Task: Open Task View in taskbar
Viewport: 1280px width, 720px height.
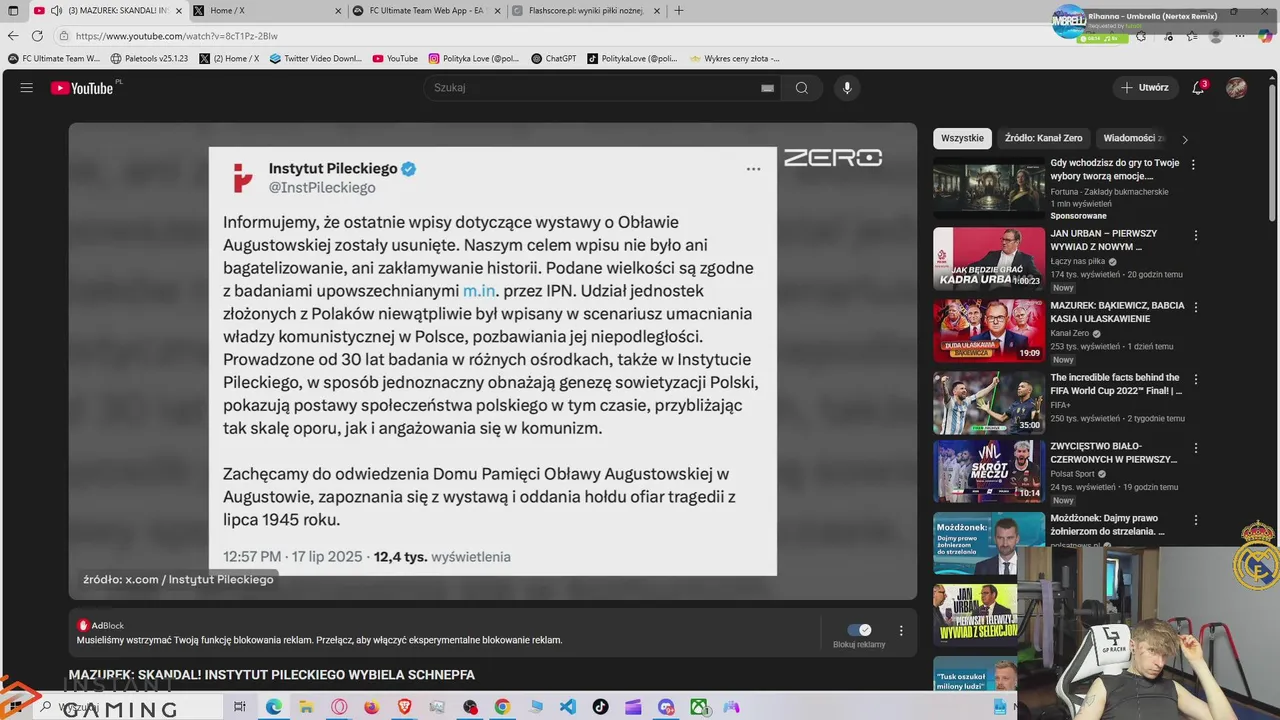Action: pyautogui.click(x=240, y=707)
